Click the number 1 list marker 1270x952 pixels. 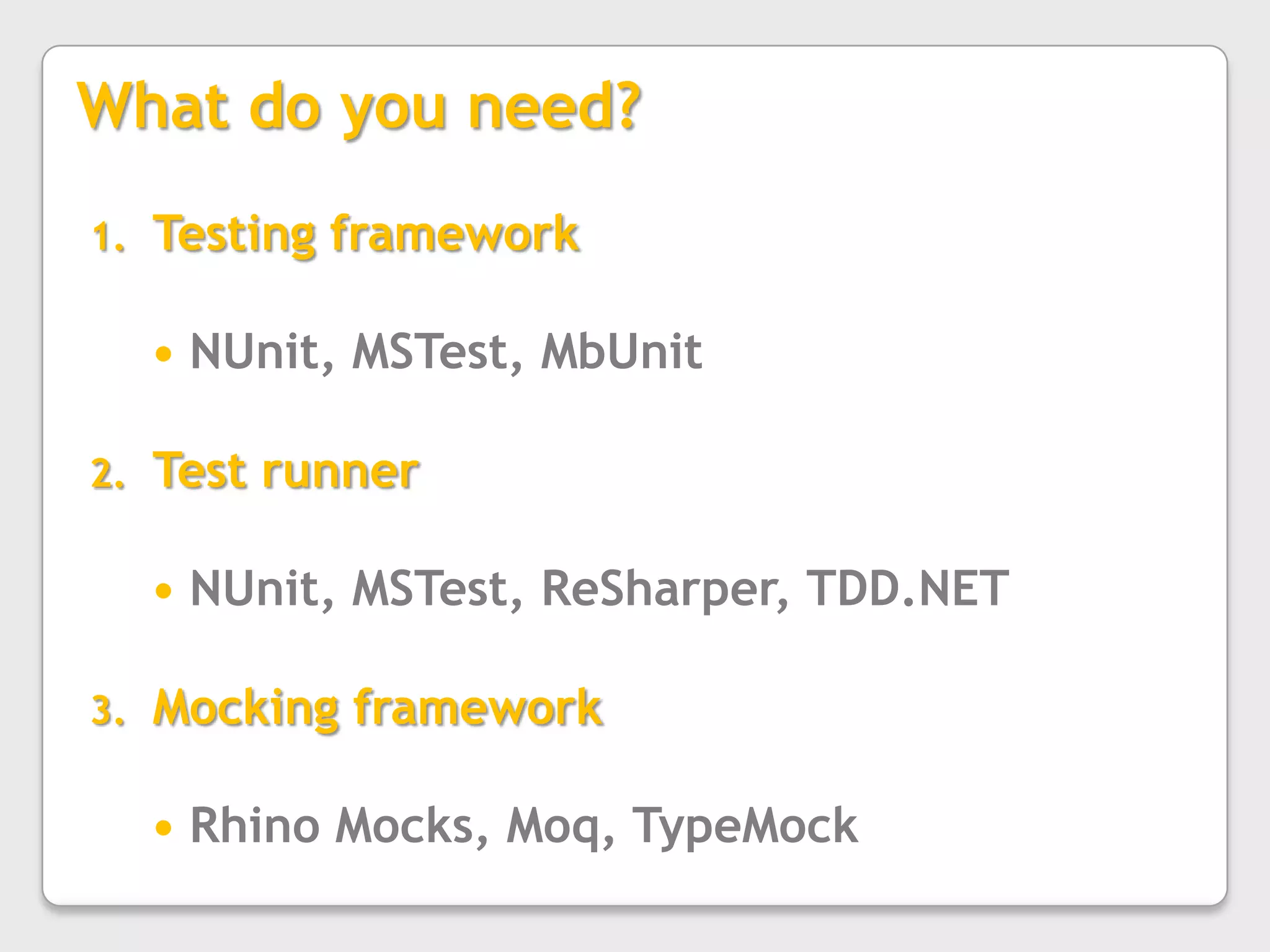[108, 237]
